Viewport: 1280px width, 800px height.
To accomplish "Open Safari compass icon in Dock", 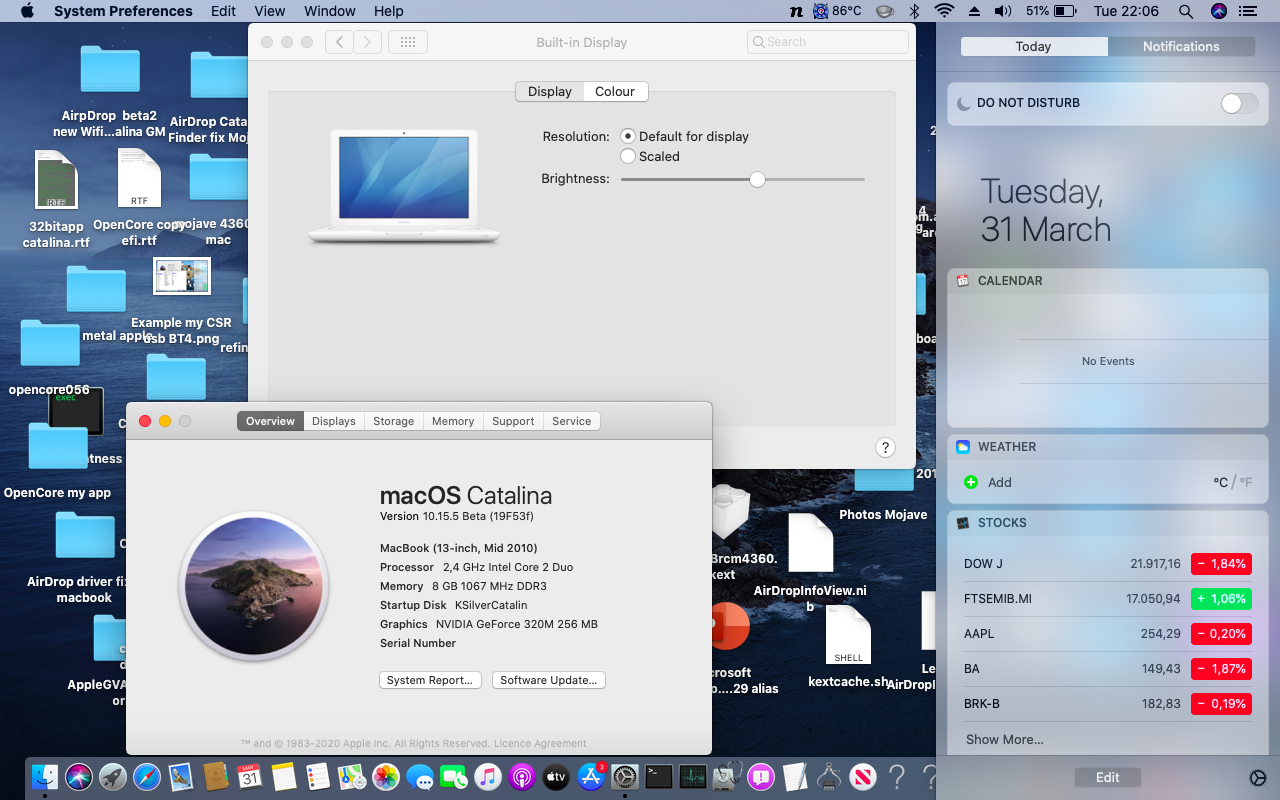I will pos(147,776).
